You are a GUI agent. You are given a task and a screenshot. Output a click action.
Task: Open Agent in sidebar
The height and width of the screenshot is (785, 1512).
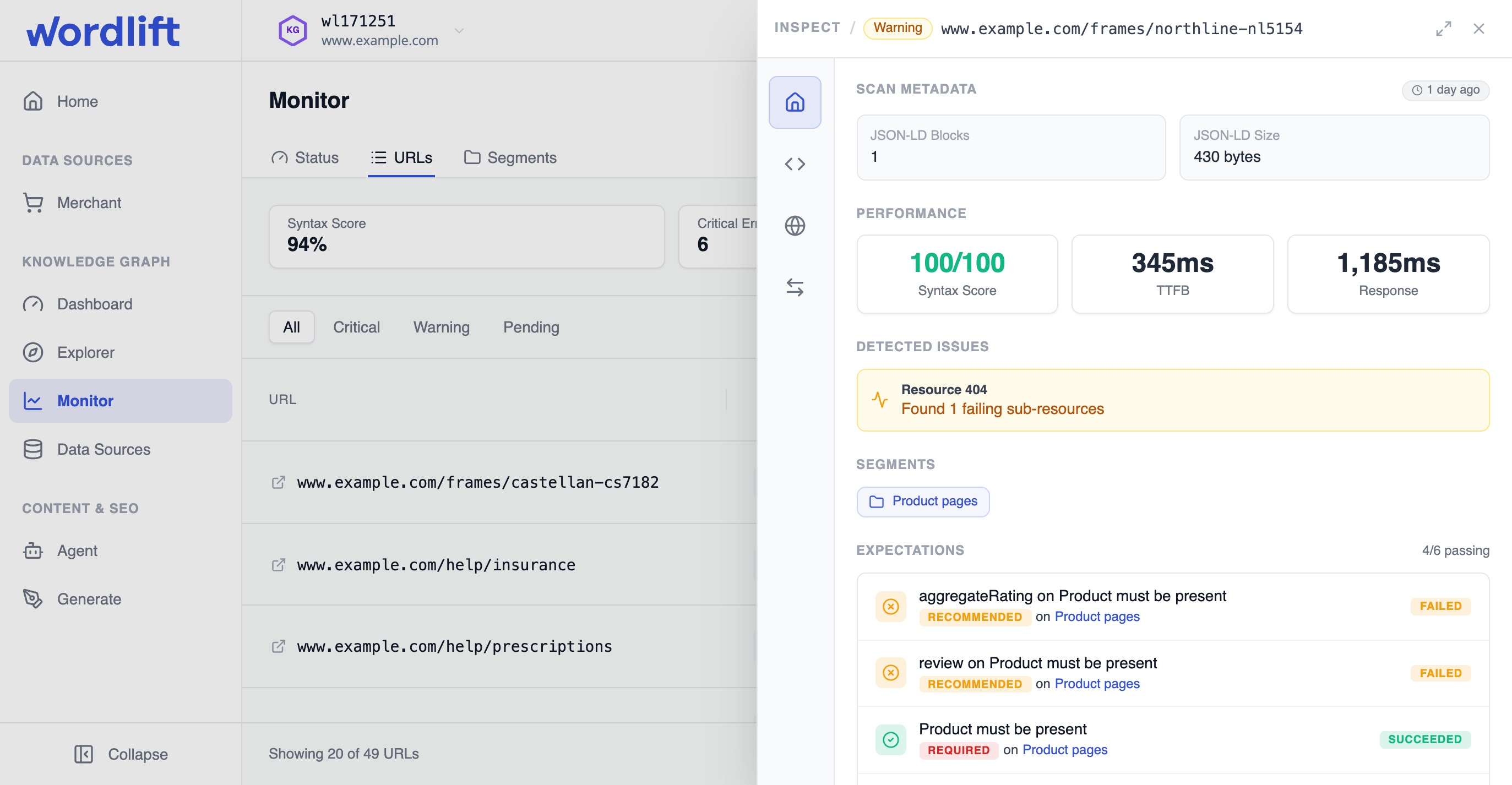coord(121,550)
